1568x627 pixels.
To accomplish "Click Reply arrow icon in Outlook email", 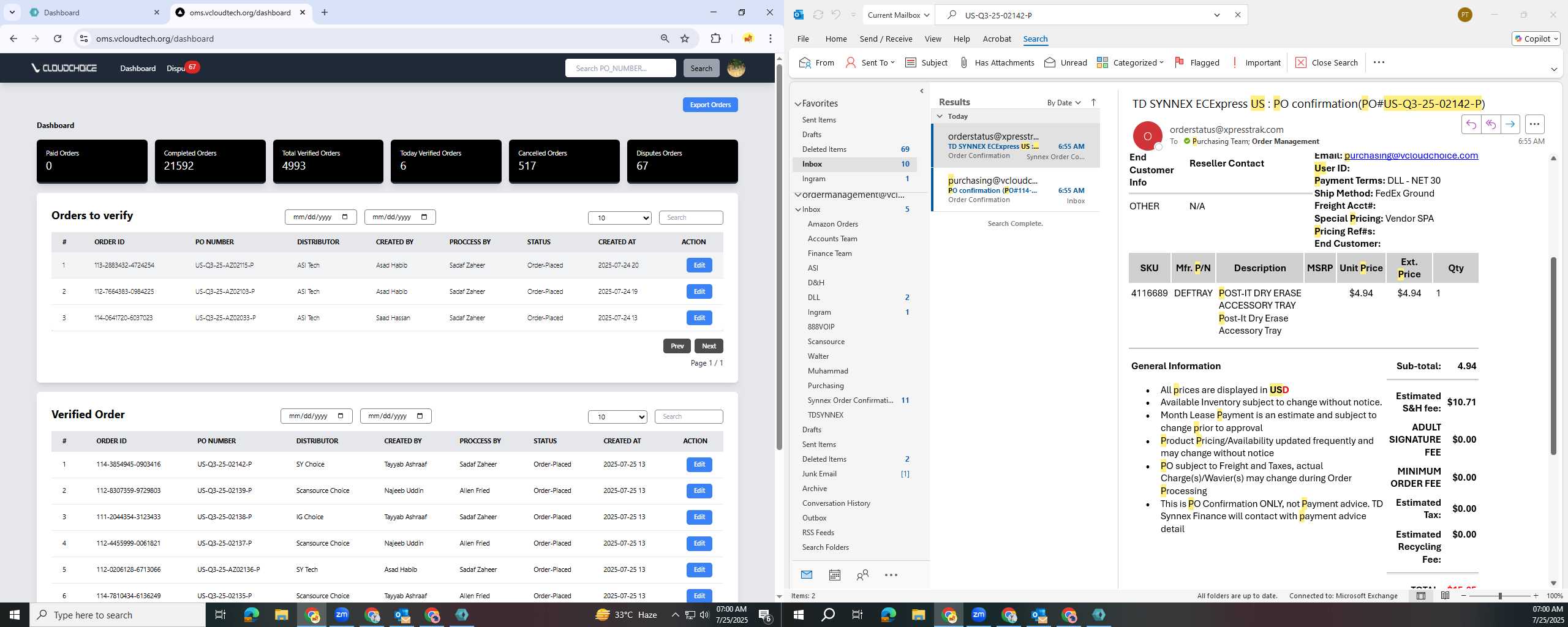I will click(x=1471, y=124).
